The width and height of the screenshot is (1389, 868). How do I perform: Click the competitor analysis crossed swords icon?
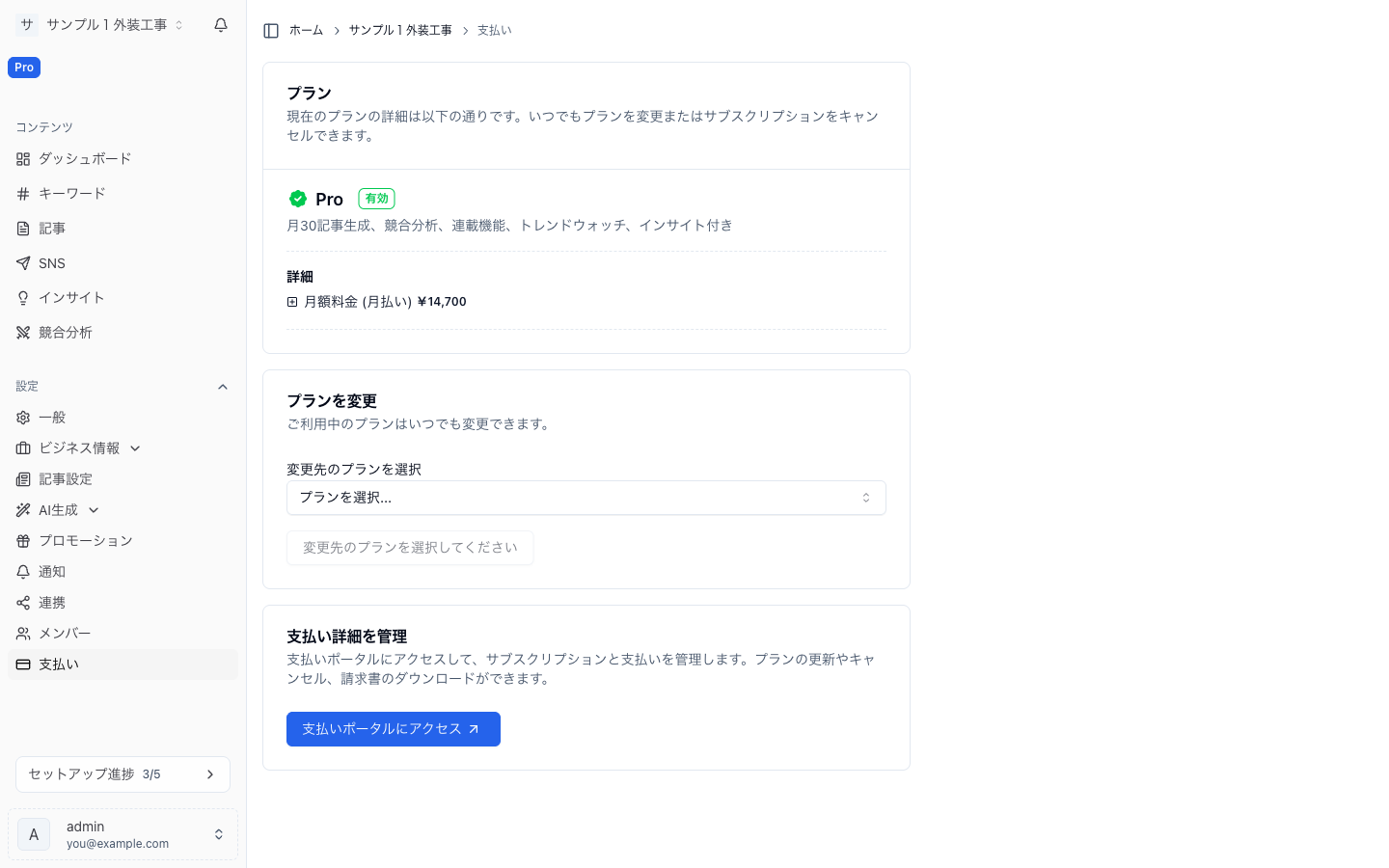(23, 333)
